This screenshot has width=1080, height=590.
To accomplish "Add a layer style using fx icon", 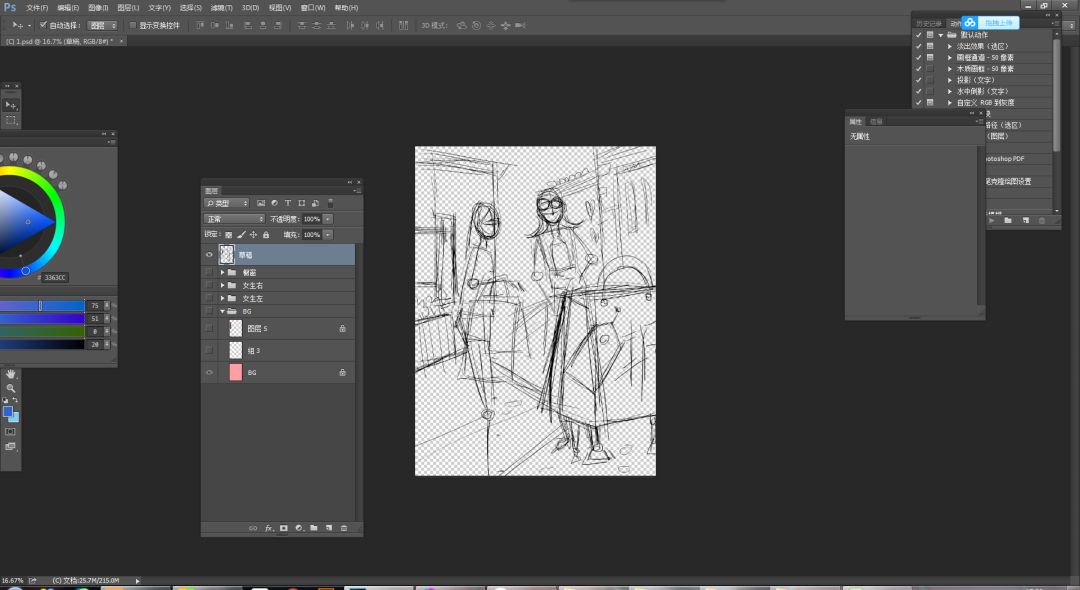I will 269,527.
